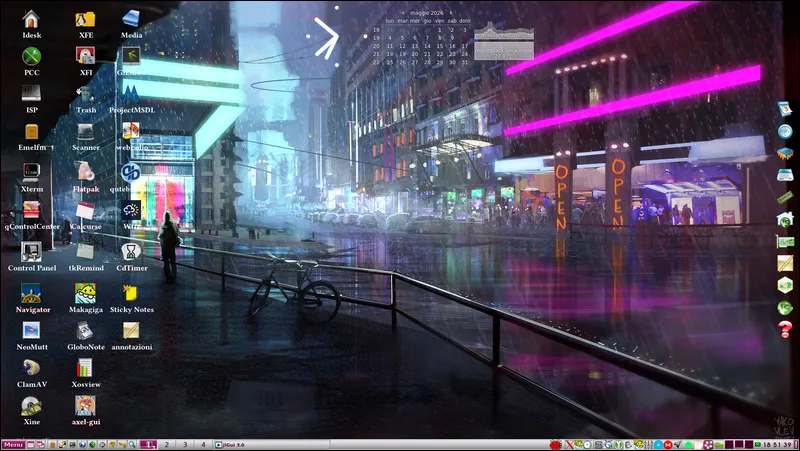Screen dimensions: 800x451
Task: Open the Idesk house icon
Action: (31, 19)
